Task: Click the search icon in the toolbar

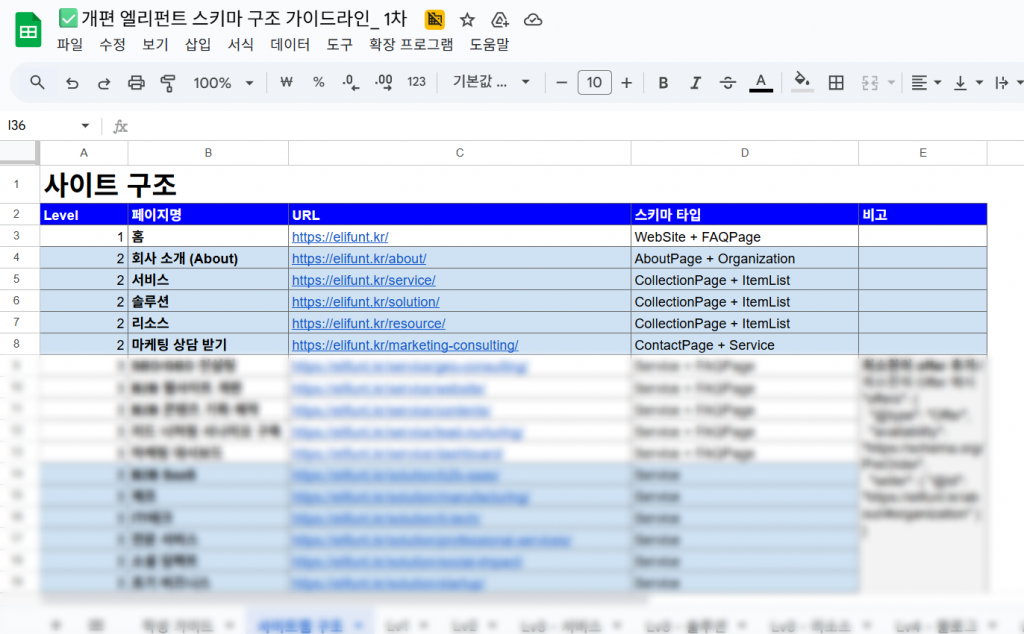Action: [x=37, y=82]
